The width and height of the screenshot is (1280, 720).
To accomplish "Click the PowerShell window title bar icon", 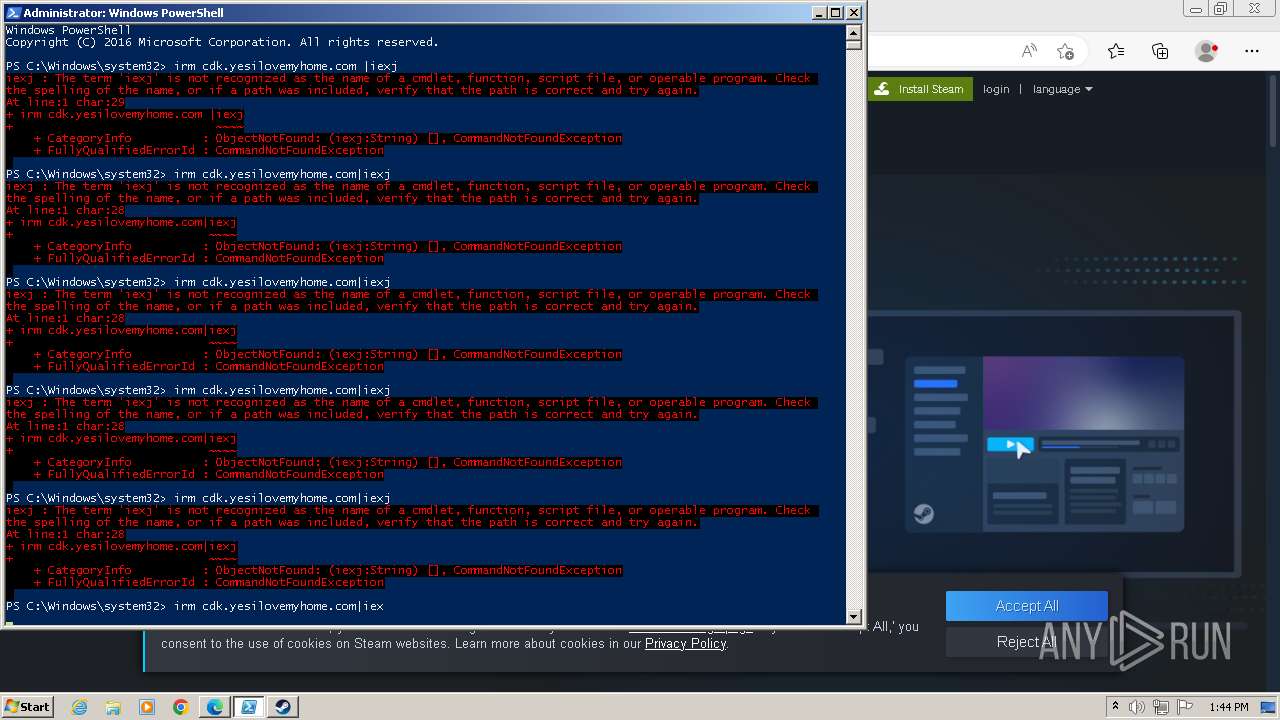I will [12, 13].
